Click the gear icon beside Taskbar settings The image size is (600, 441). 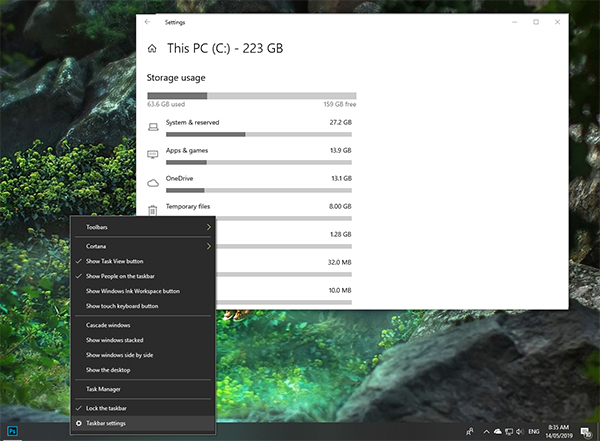pos(79,423)
